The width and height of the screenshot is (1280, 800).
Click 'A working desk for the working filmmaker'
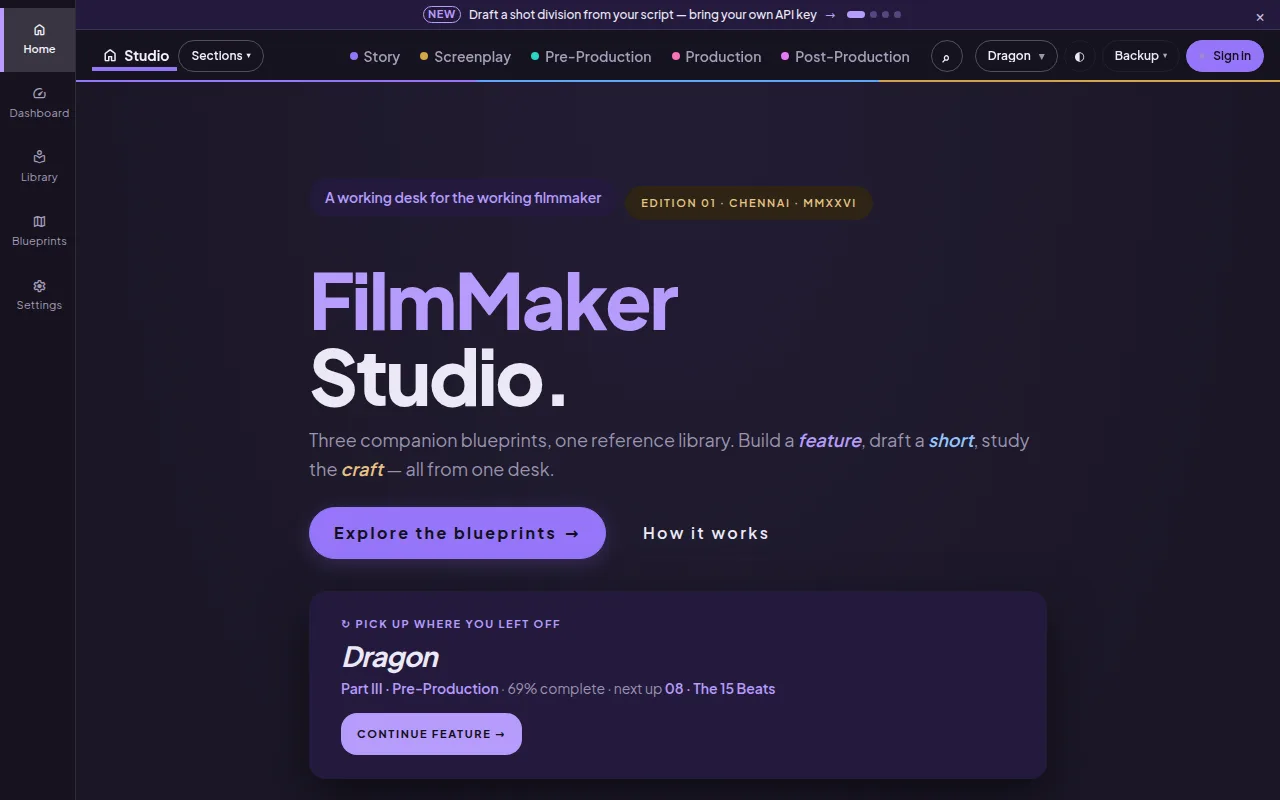[x=463, y=198]
